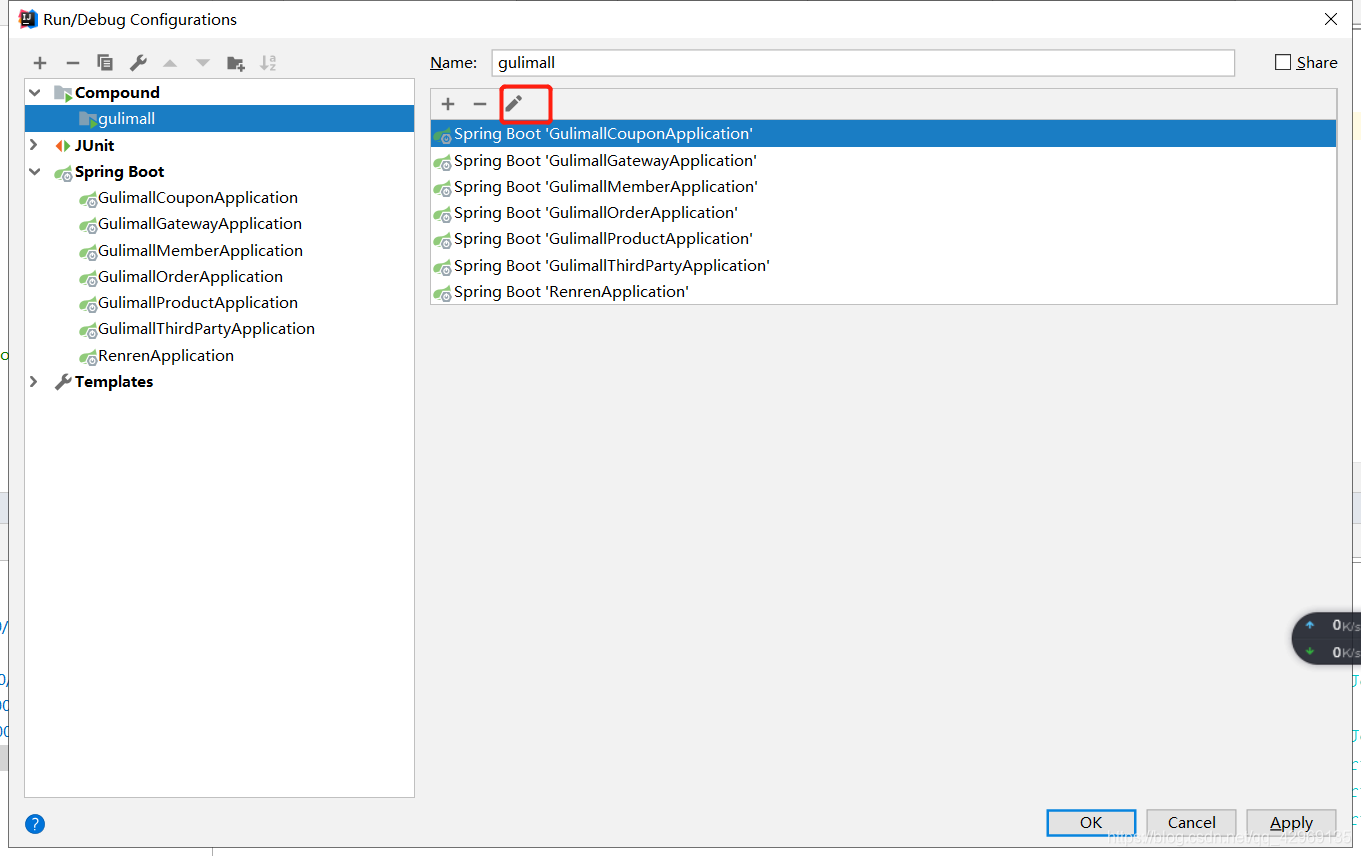Click Spring Boot category icon in tree
This screenshot has height=856, width=1361.
click(x=63, y=172)
